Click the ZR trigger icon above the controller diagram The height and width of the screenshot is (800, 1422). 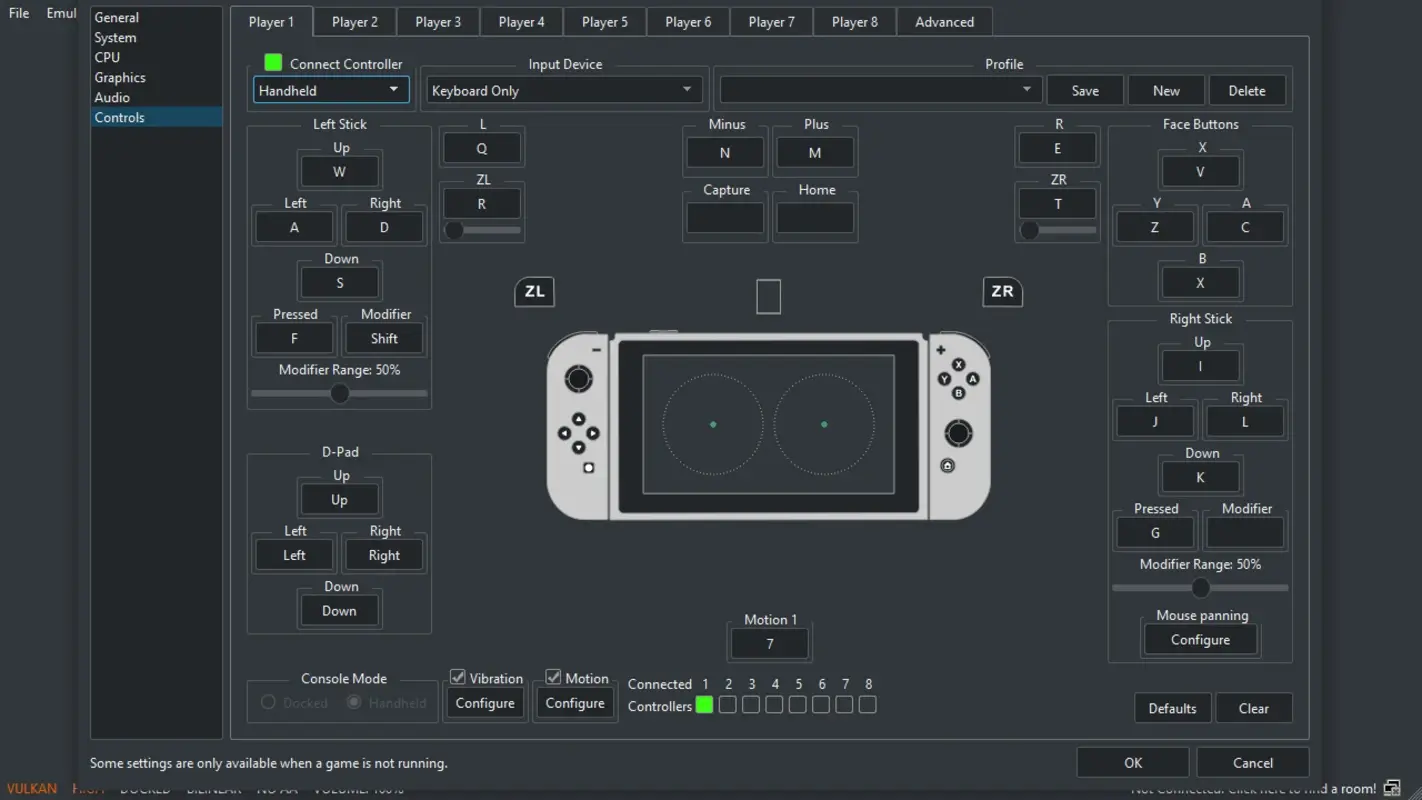pyautogui.click(x=1002, y=292)
